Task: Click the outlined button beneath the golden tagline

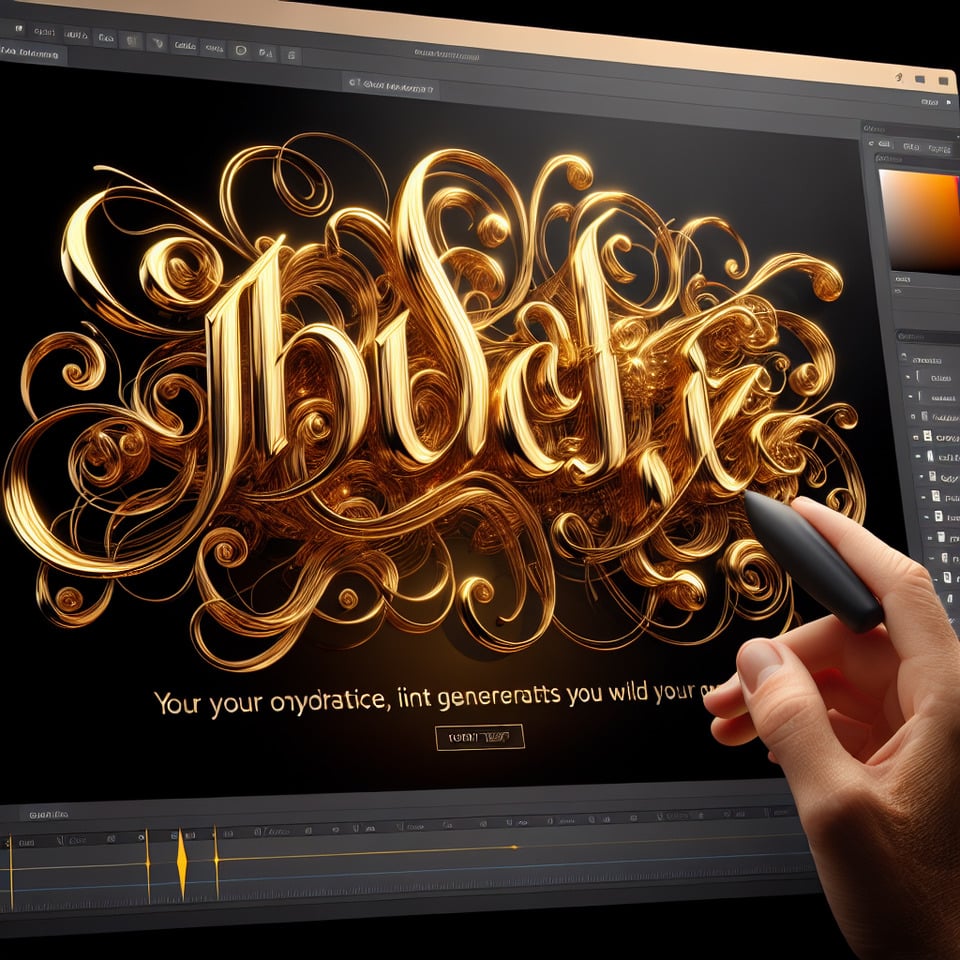Action: [x=479, y=737]
